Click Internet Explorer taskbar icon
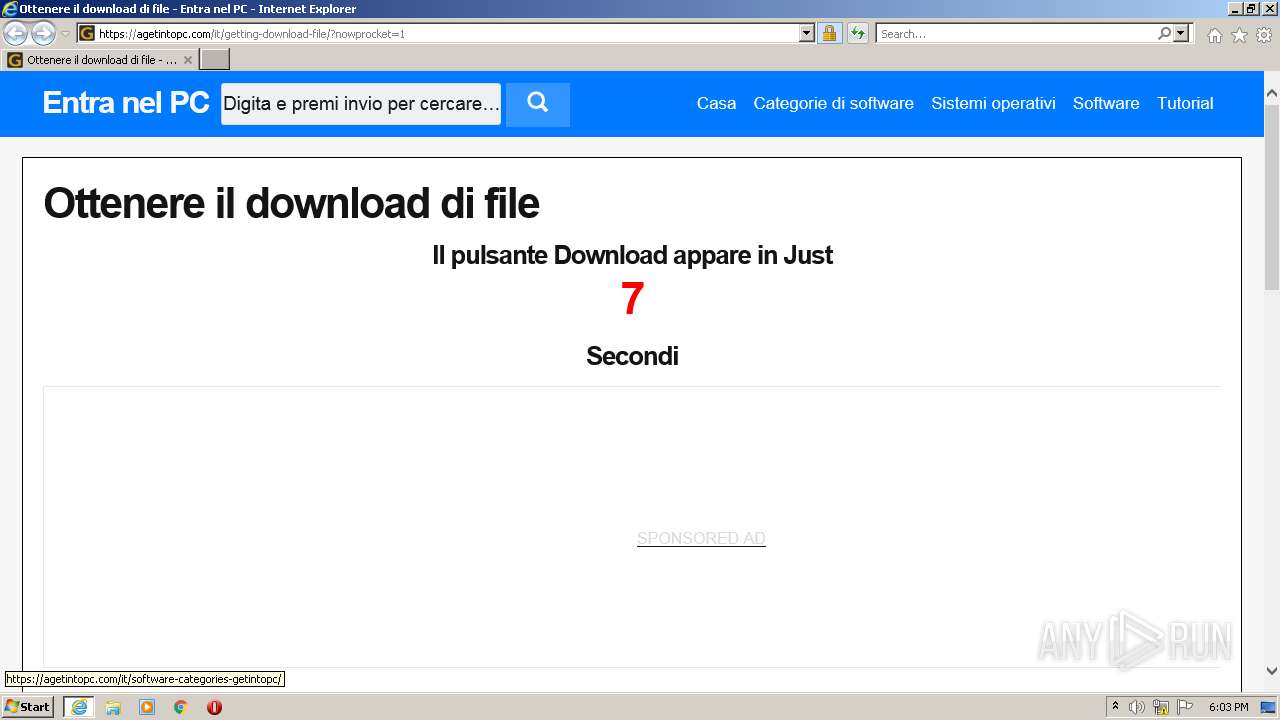This screenshot has width=1280, height=720. (79, 707)
